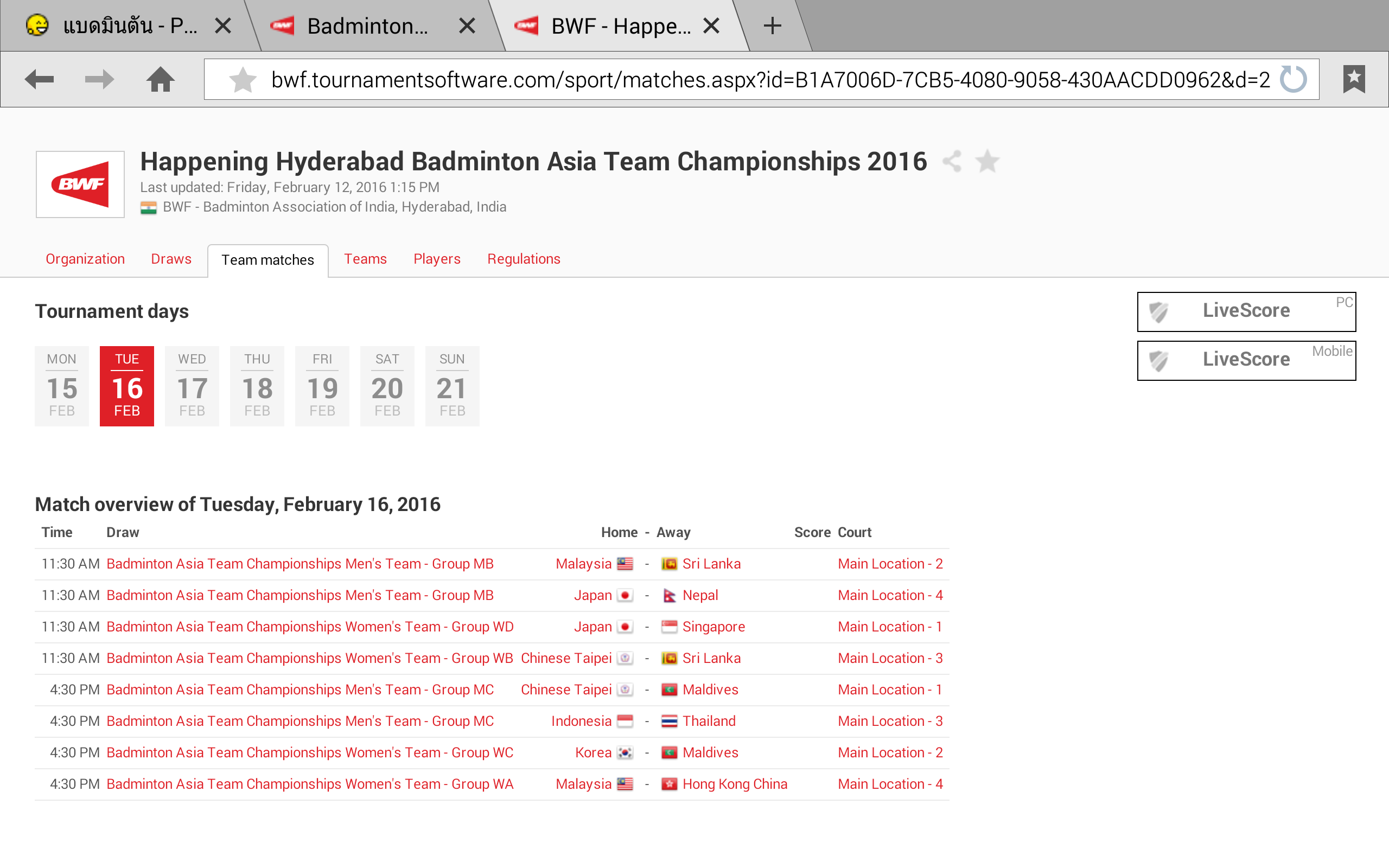Share the tournament via share icon
The height and width of the screenshot is (868, 1389).
[x=952, y=161]
